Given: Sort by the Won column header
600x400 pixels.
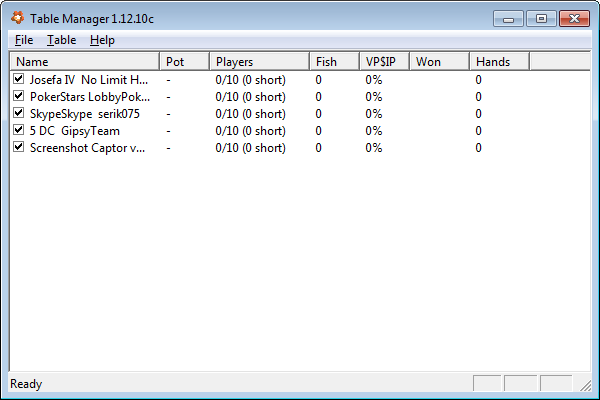Looking at the screenshot, I should coord(440,62).
